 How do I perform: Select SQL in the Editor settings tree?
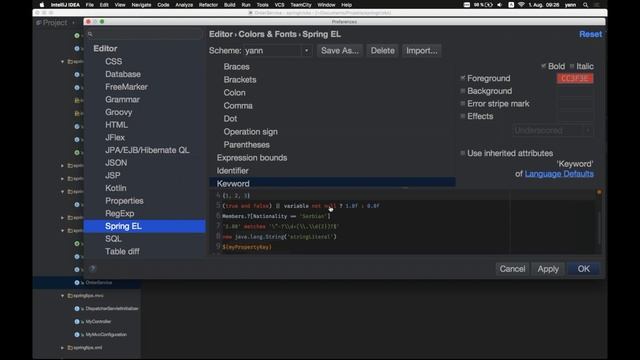[x=113, y=239]
